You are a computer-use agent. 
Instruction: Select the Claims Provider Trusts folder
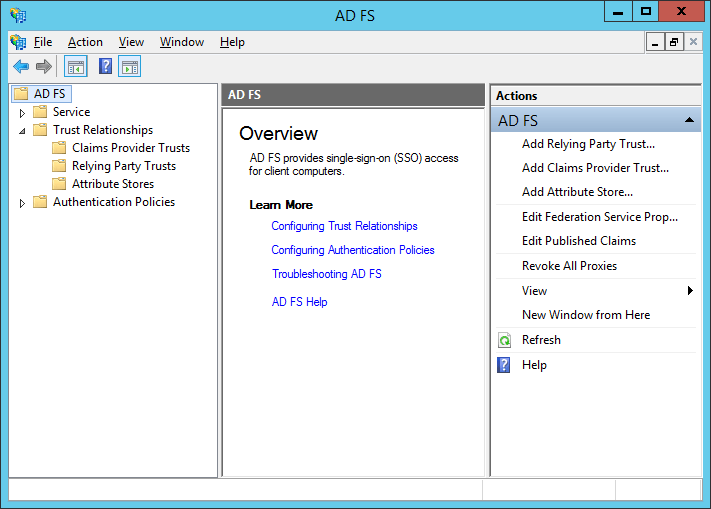click(x=130, y=148)
